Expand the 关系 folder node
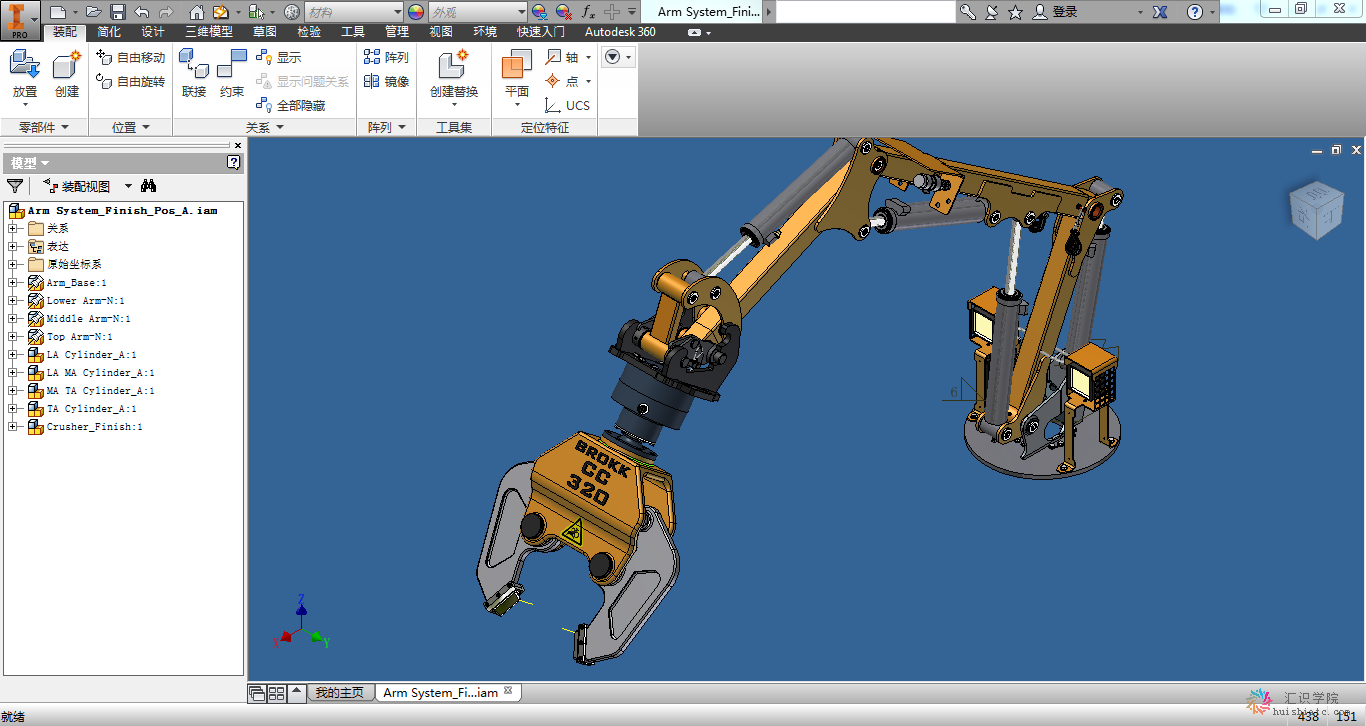The width and height of the screenshot is (1366, 726). tap(13, 229)
